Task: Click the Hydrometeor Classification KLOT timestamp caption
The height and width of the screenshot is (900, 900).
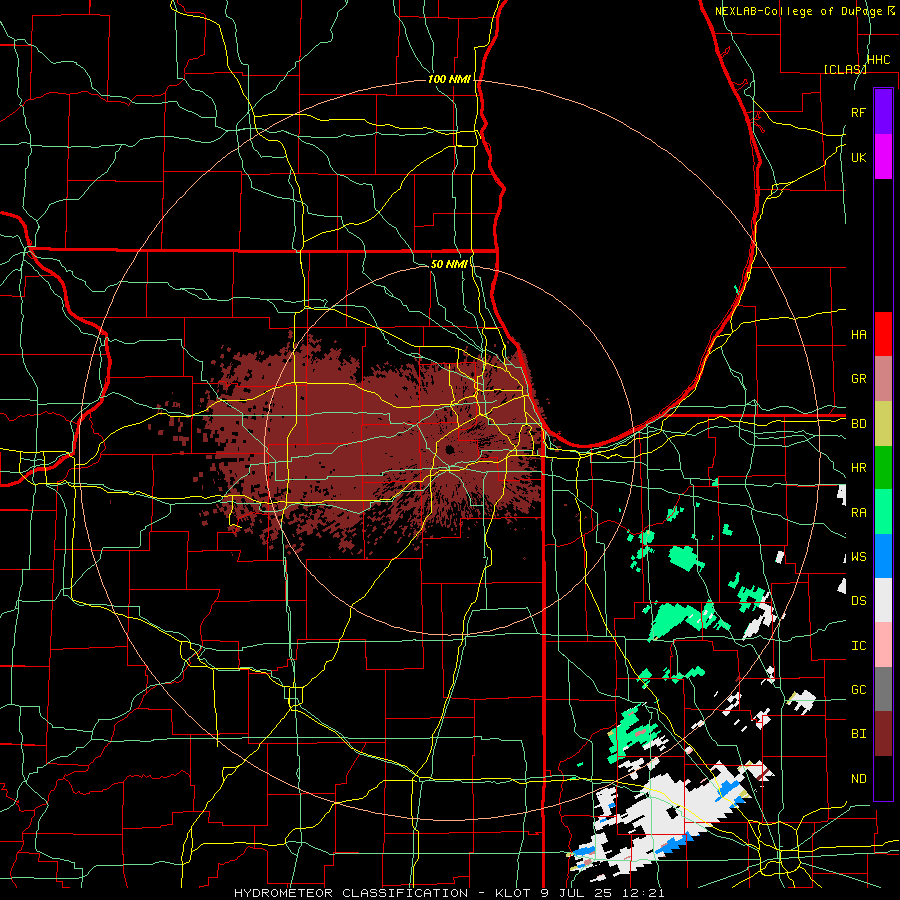Action: (449, 893)
